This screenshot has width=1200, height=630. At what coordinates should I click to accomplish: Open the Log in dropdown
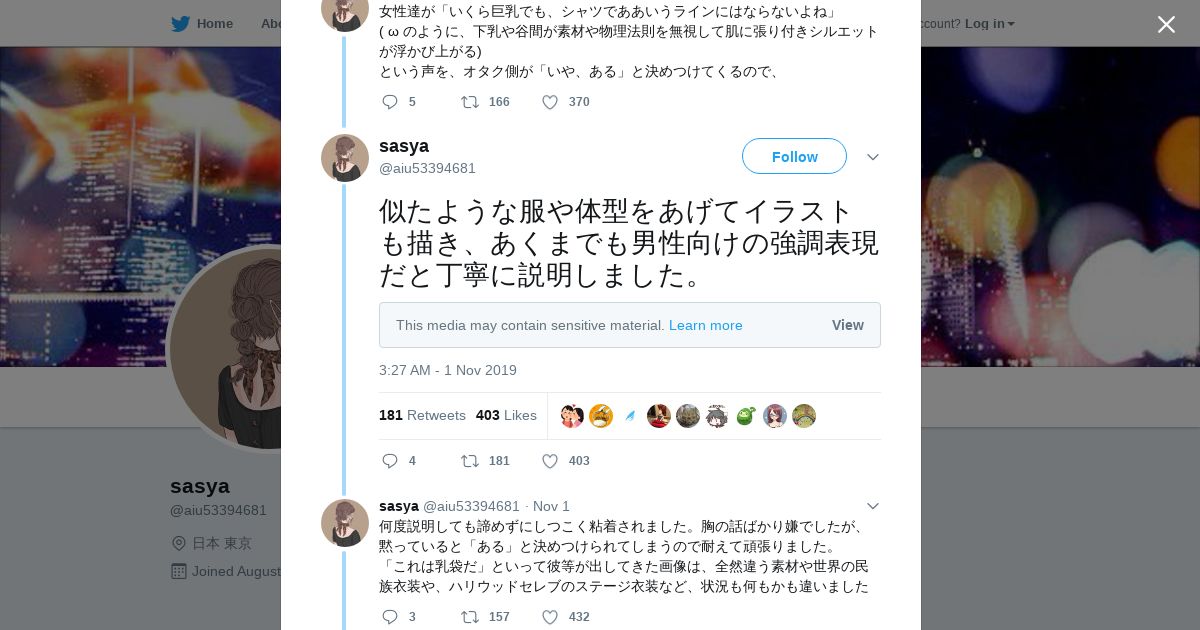(989, 24)
